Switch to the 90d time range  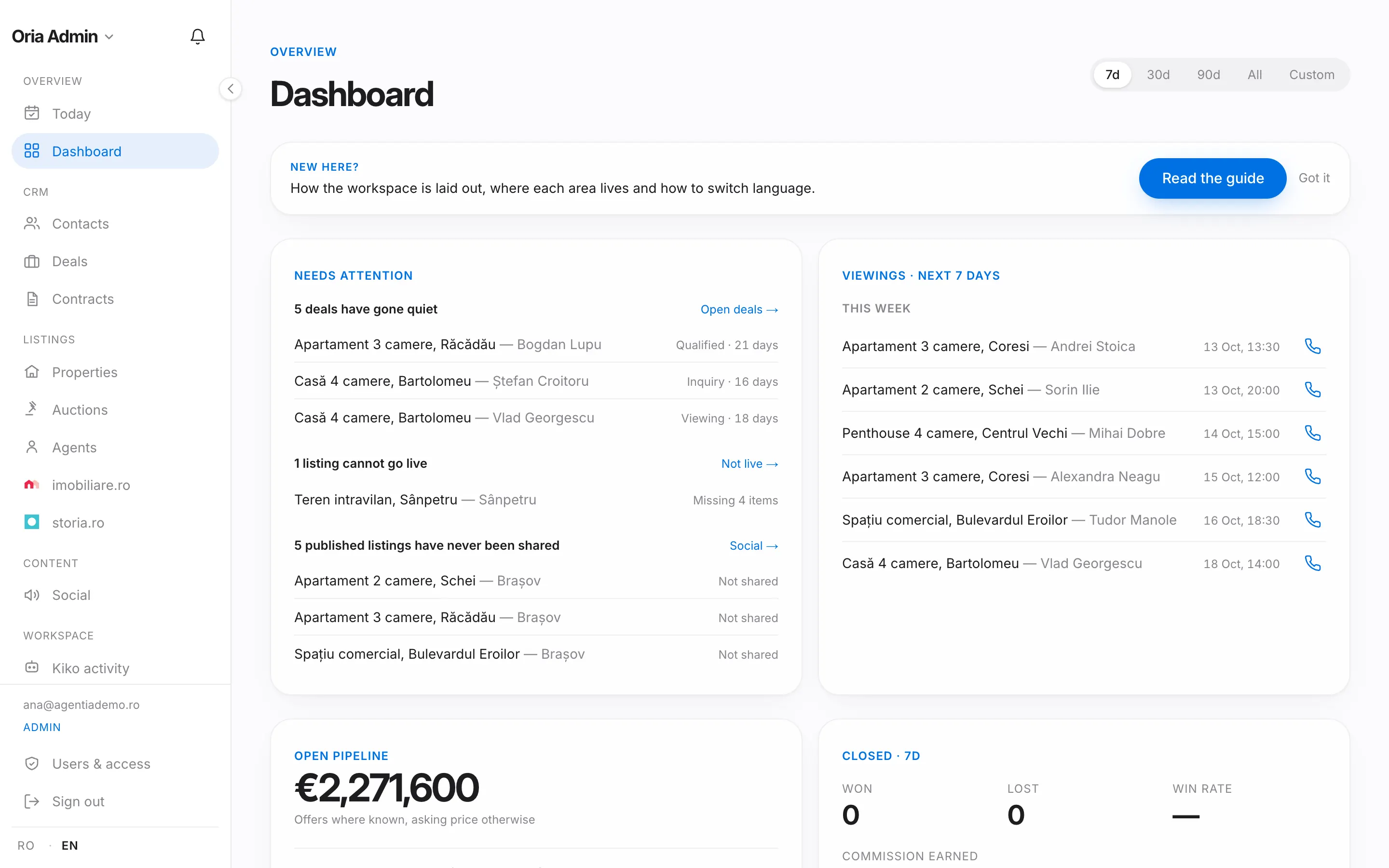1208,75
